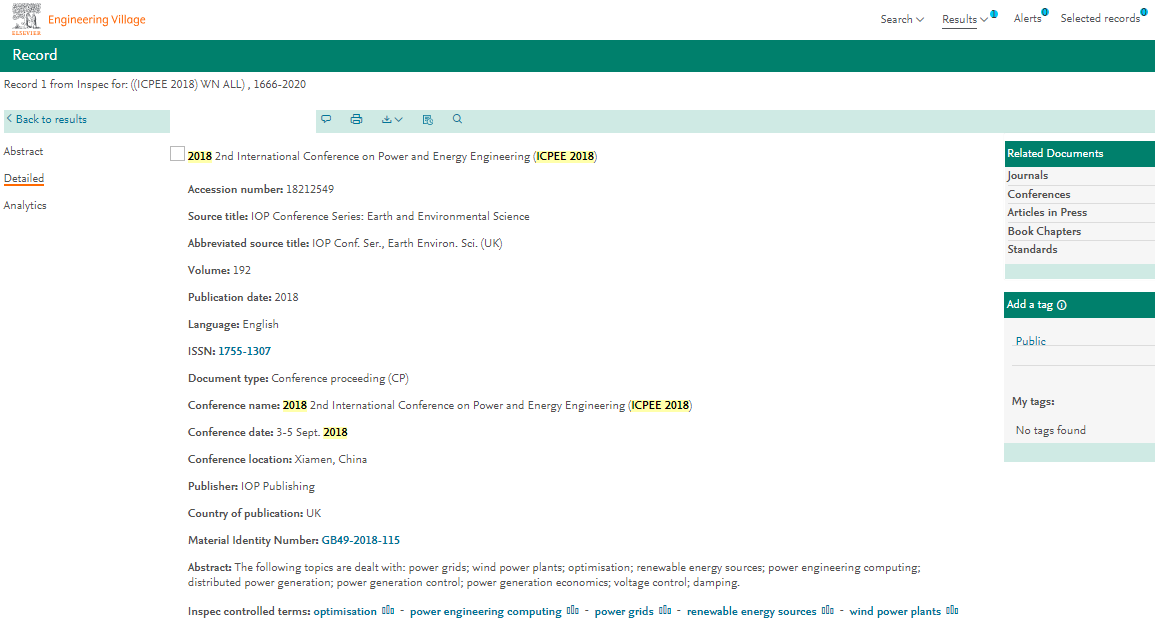The width and height of the screenshot is (1155, 620).
Task: Select the ICPEE 2018 record checkbox
Action: pos(177,153)
